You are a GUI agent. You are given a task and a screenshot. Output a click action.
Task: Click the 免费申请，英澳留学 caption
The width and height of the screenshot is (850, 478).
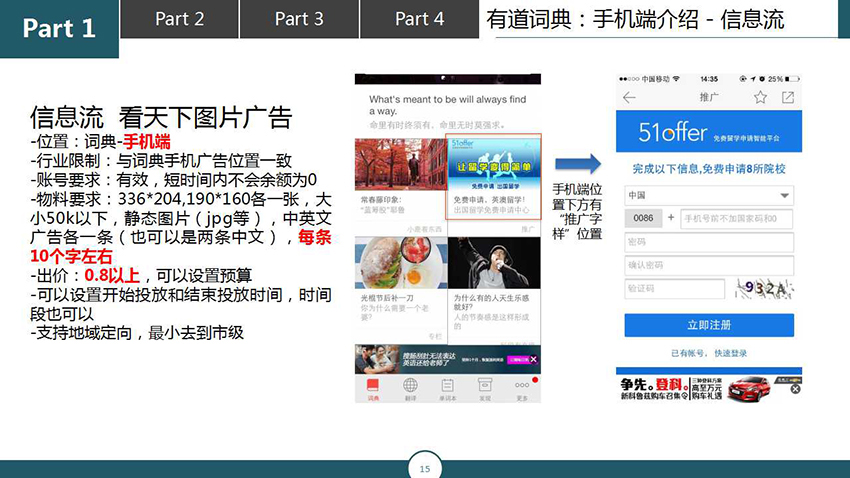click(489, 199)
